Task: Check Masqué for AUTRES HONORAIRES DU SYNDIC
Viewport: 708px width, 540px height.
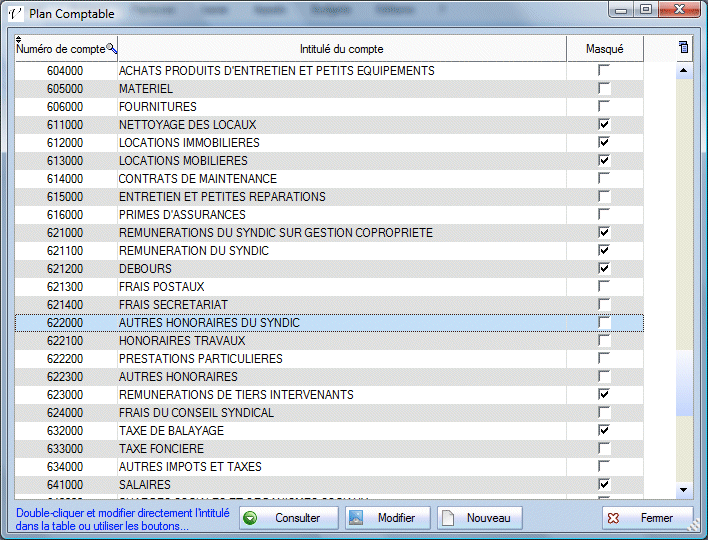Action: (x=604, y=323)
